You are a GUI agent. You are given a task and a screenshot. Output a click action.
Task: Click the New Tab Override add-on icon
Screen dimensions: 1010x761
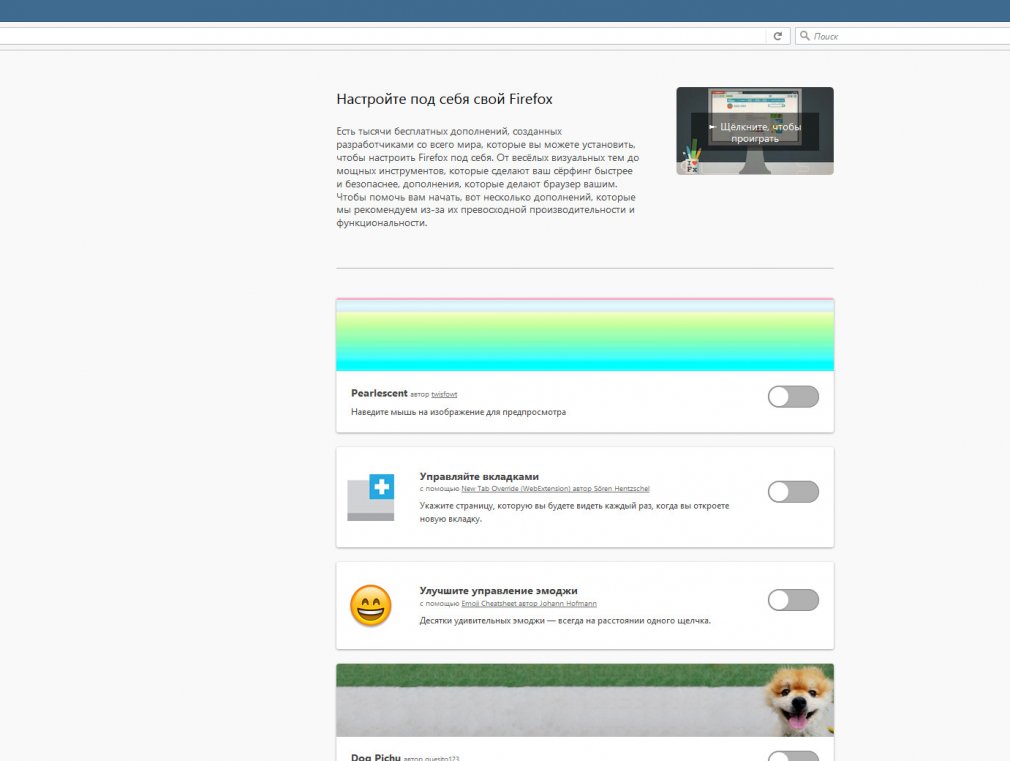[370, 497]
